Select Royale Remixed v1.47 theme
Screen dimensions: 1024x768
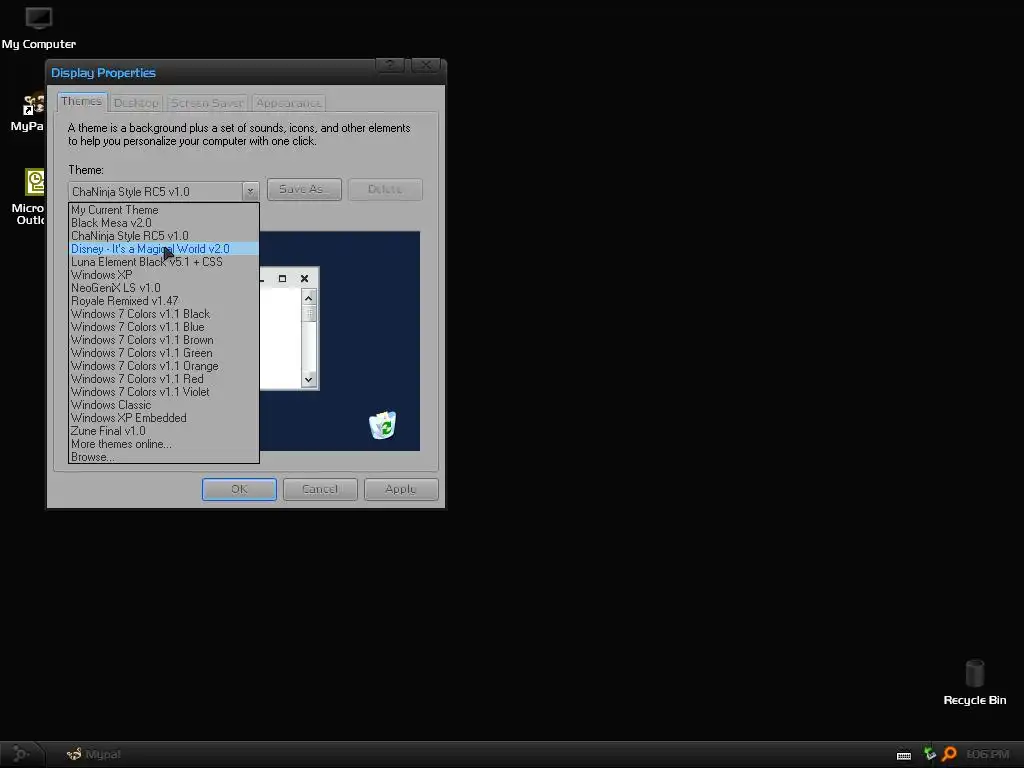[x=164, y=301]
